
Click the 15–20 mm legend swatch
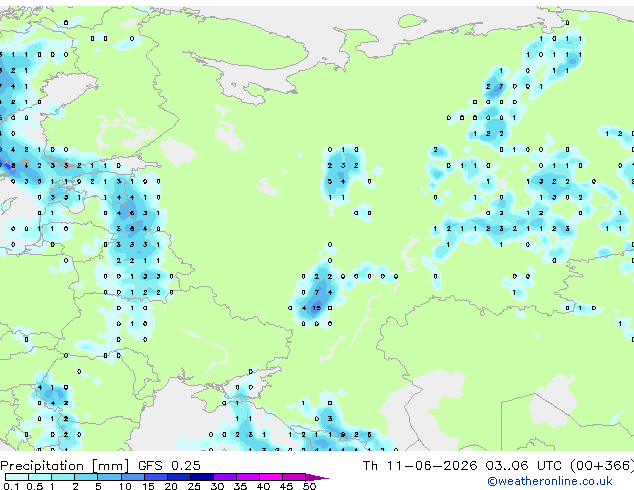click(155, 477)
